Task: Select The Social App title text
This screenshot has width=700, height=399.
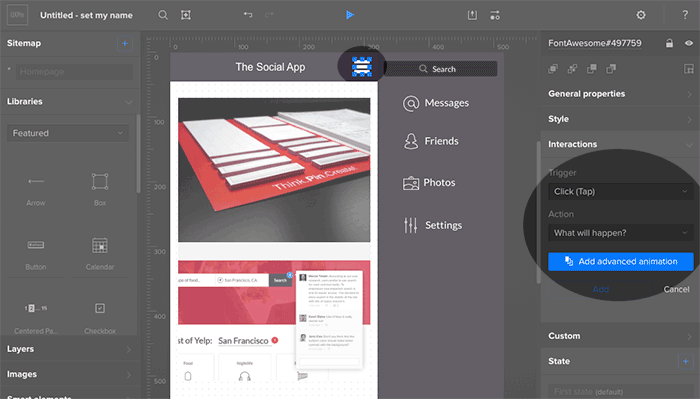Action: 270,67
